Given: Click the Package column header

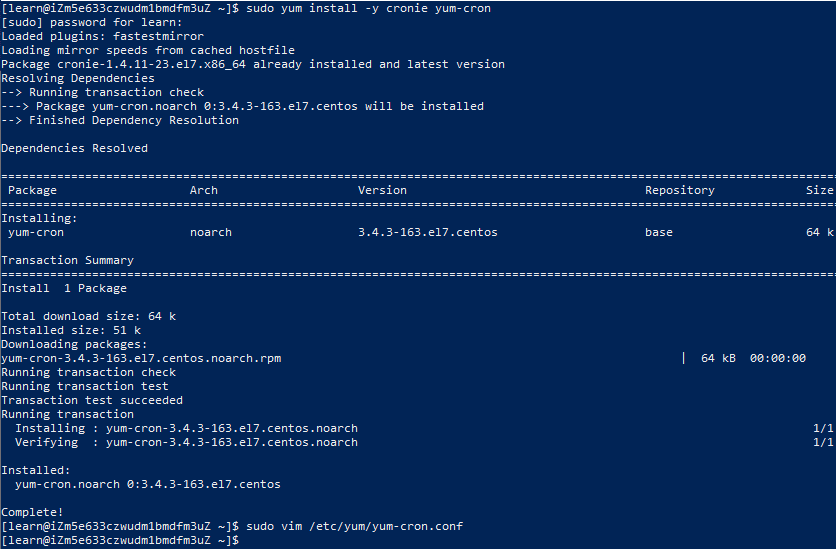Looking at the screenshot, I should coord(33,190).
